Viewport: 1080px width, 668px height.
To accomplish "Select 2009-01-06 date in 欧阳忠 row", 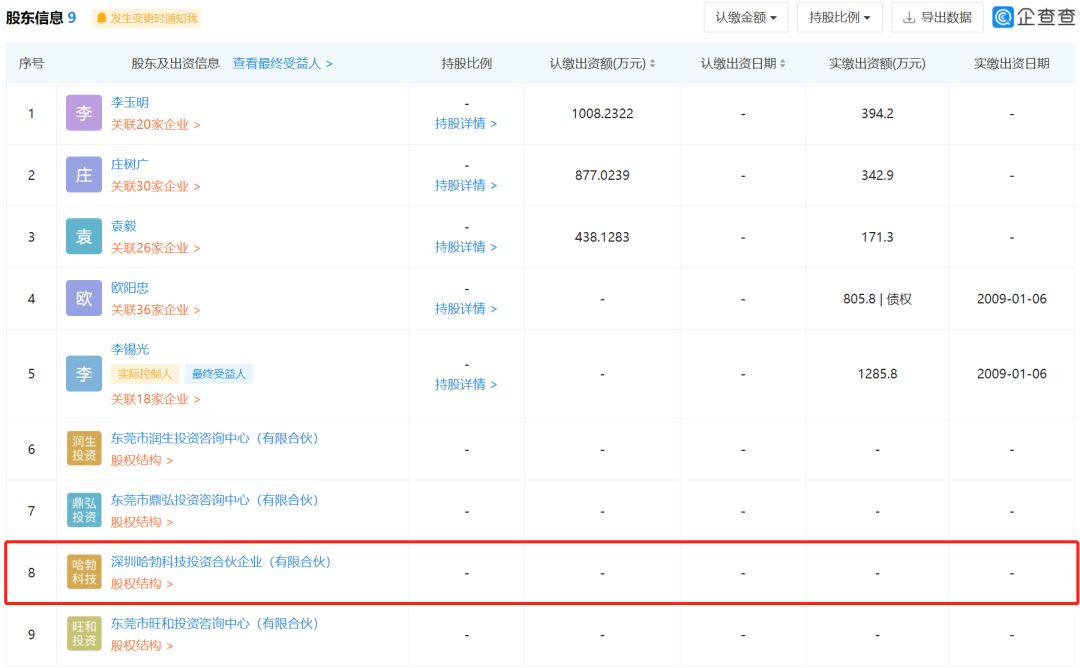I will (x=1011, y=299).
